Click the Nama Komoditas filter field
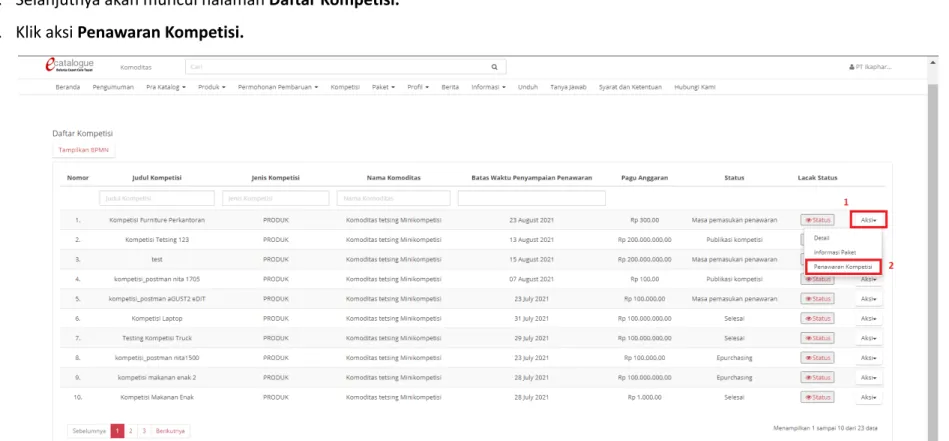 coord(393,198)
